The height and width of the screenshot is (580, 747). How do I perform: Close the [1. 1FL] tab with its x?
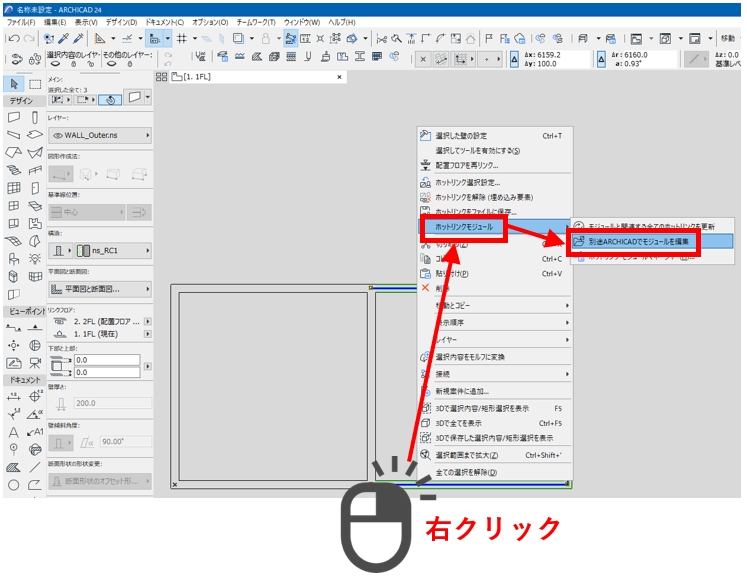pos(339,77)
